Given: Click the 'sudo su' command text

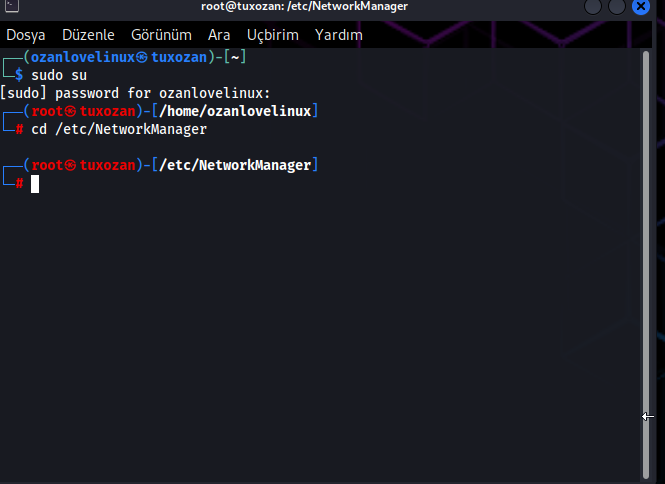Looking at the screenshot, I should [x=59, y=75].
